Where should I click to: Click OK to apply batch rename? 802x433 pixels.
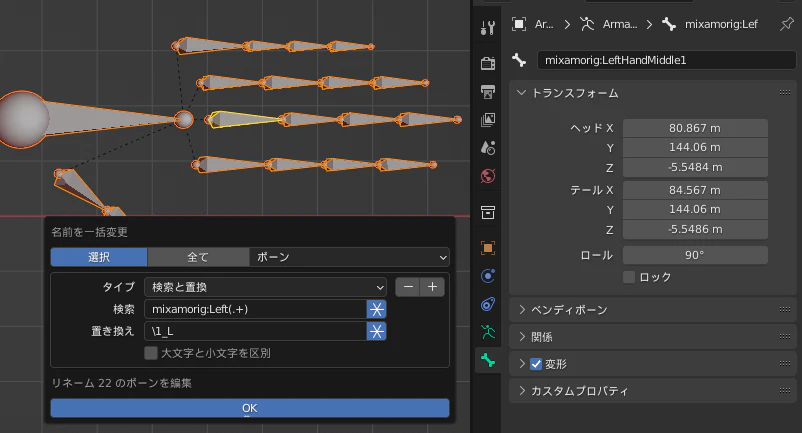pos(250,408)
